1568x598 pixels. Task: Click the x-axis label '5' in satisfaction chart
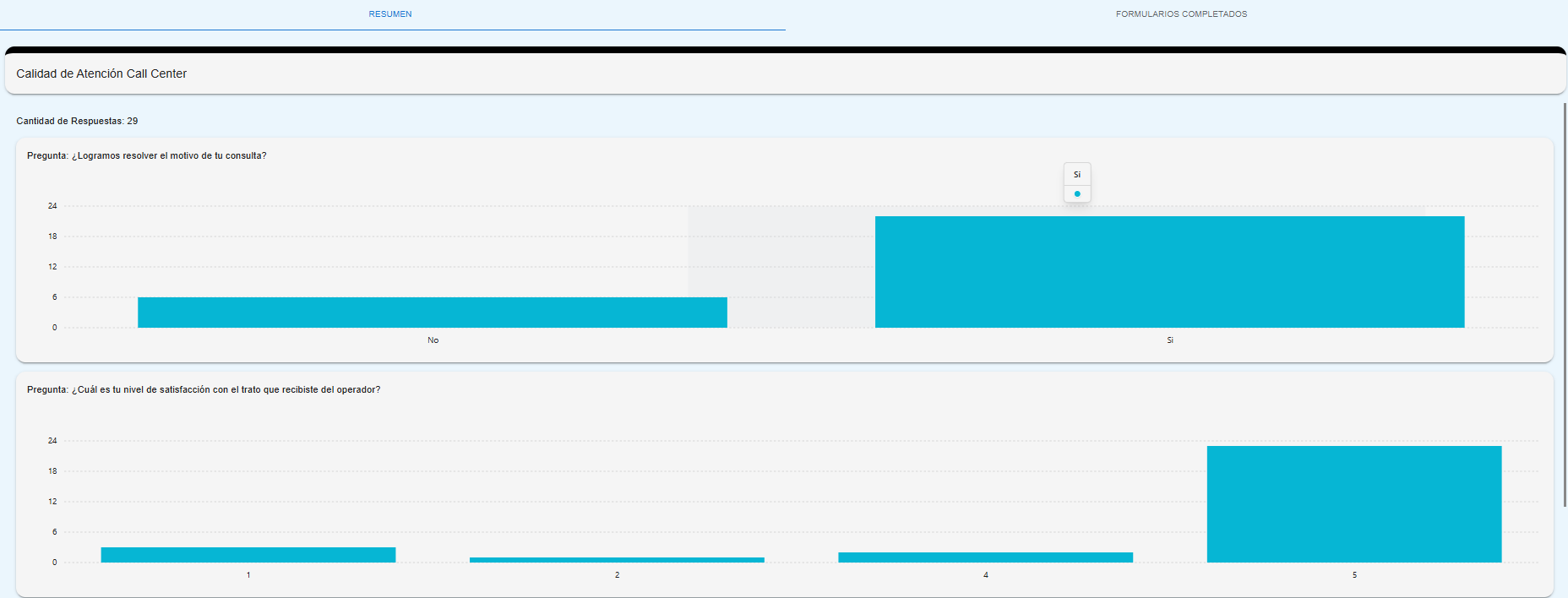[x=1354, y=575]
